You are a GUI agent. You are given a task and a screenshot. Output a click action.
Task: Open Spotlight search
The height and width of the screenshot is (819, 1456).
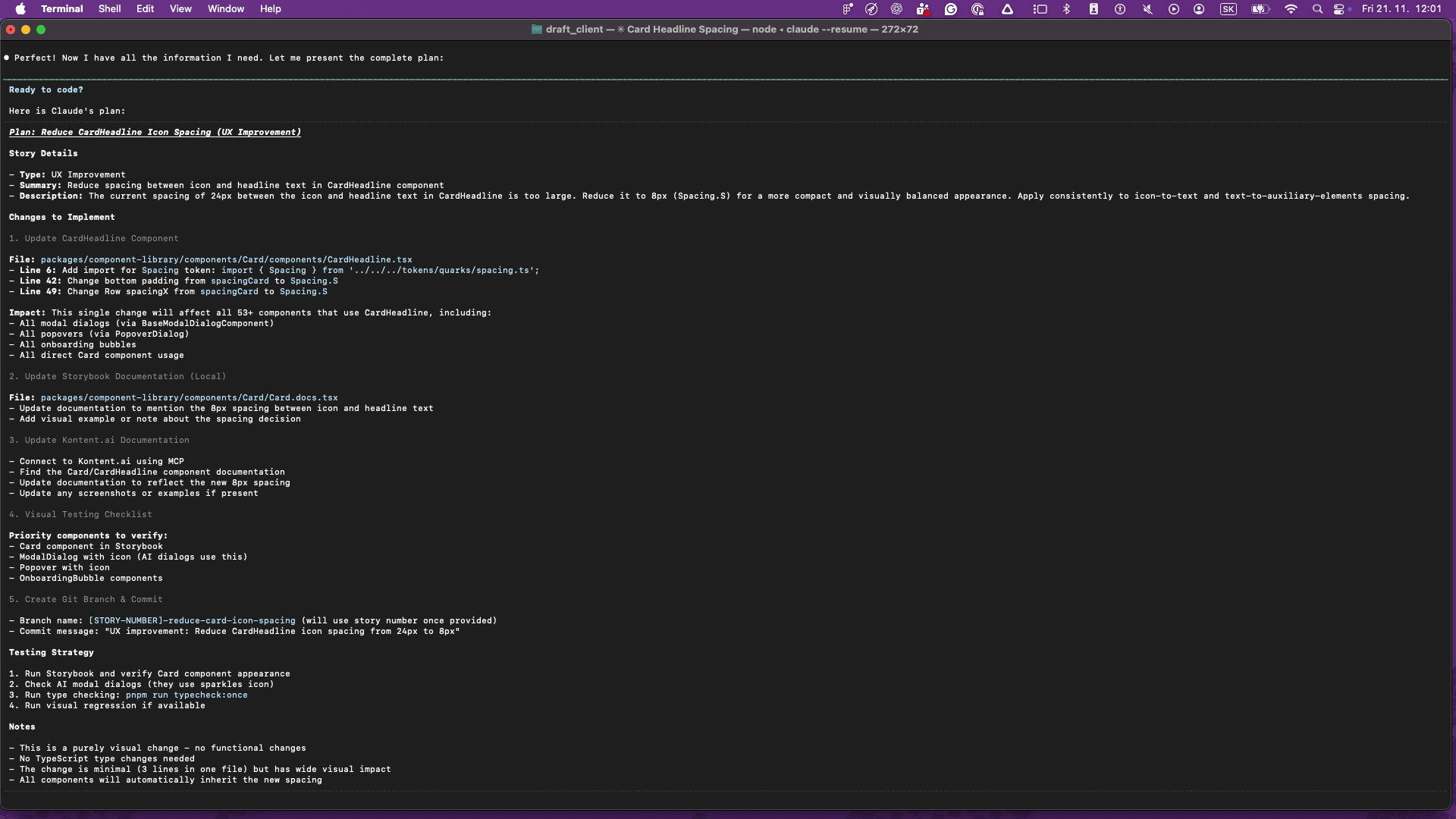point(1318,9)
